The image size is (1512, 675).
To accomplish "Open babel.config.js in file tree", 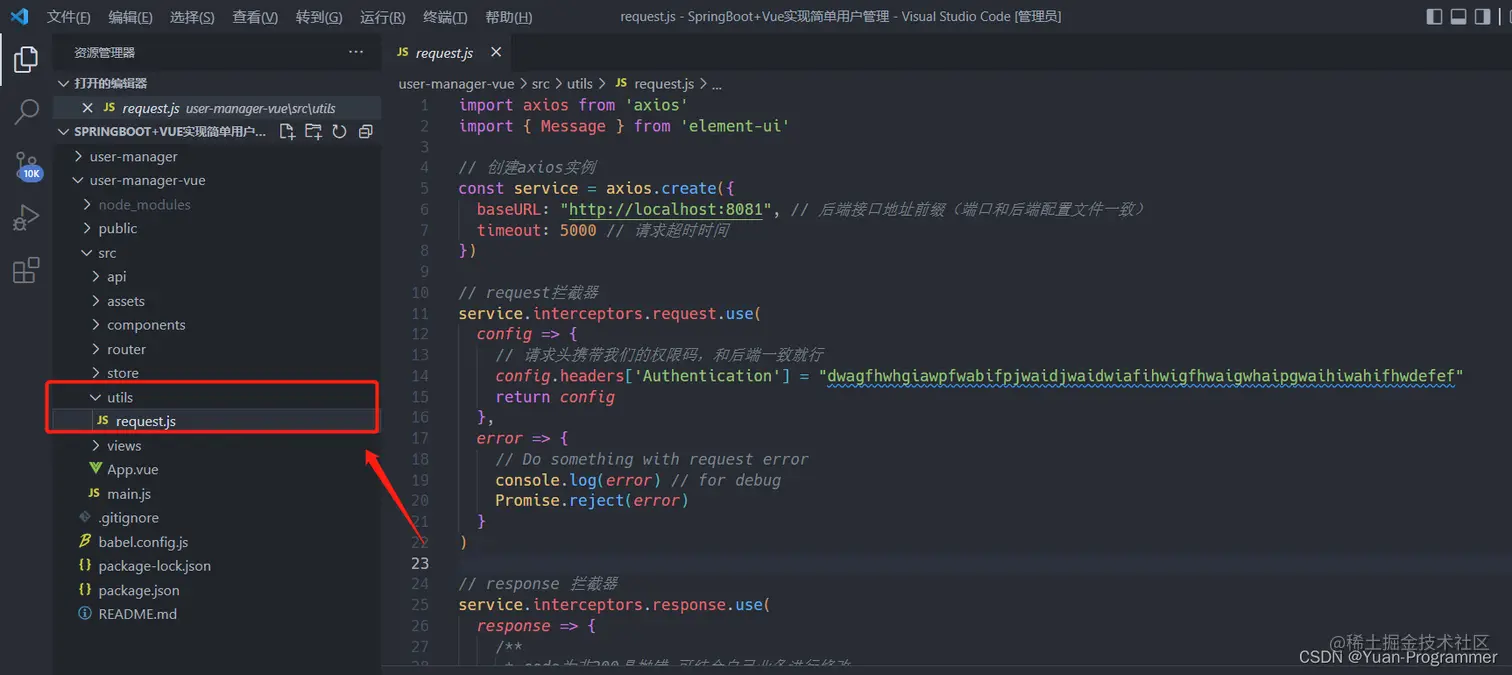I will tap(217, 541).
